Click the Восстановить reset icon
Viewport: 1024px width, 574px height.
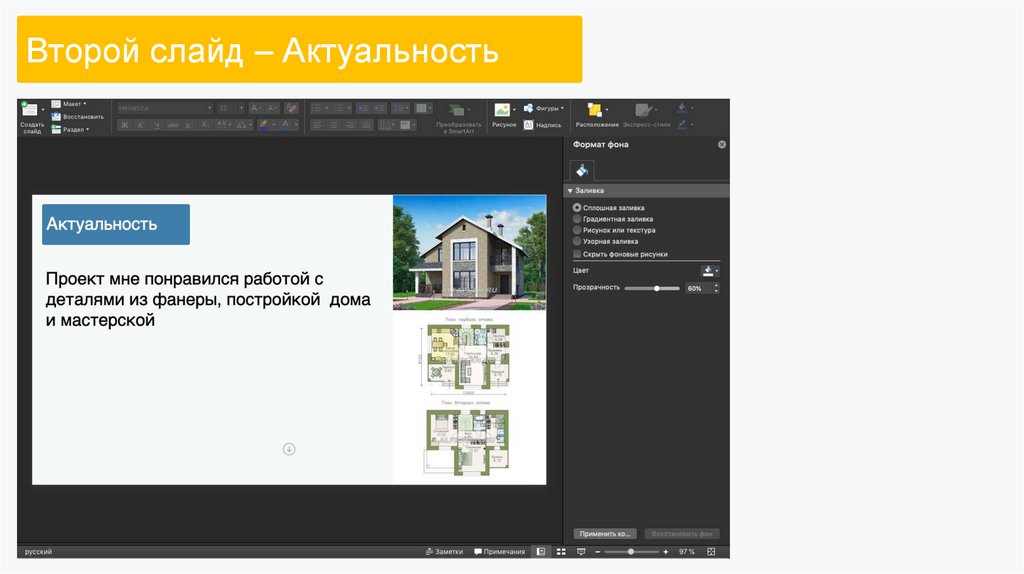click(56, 116)
